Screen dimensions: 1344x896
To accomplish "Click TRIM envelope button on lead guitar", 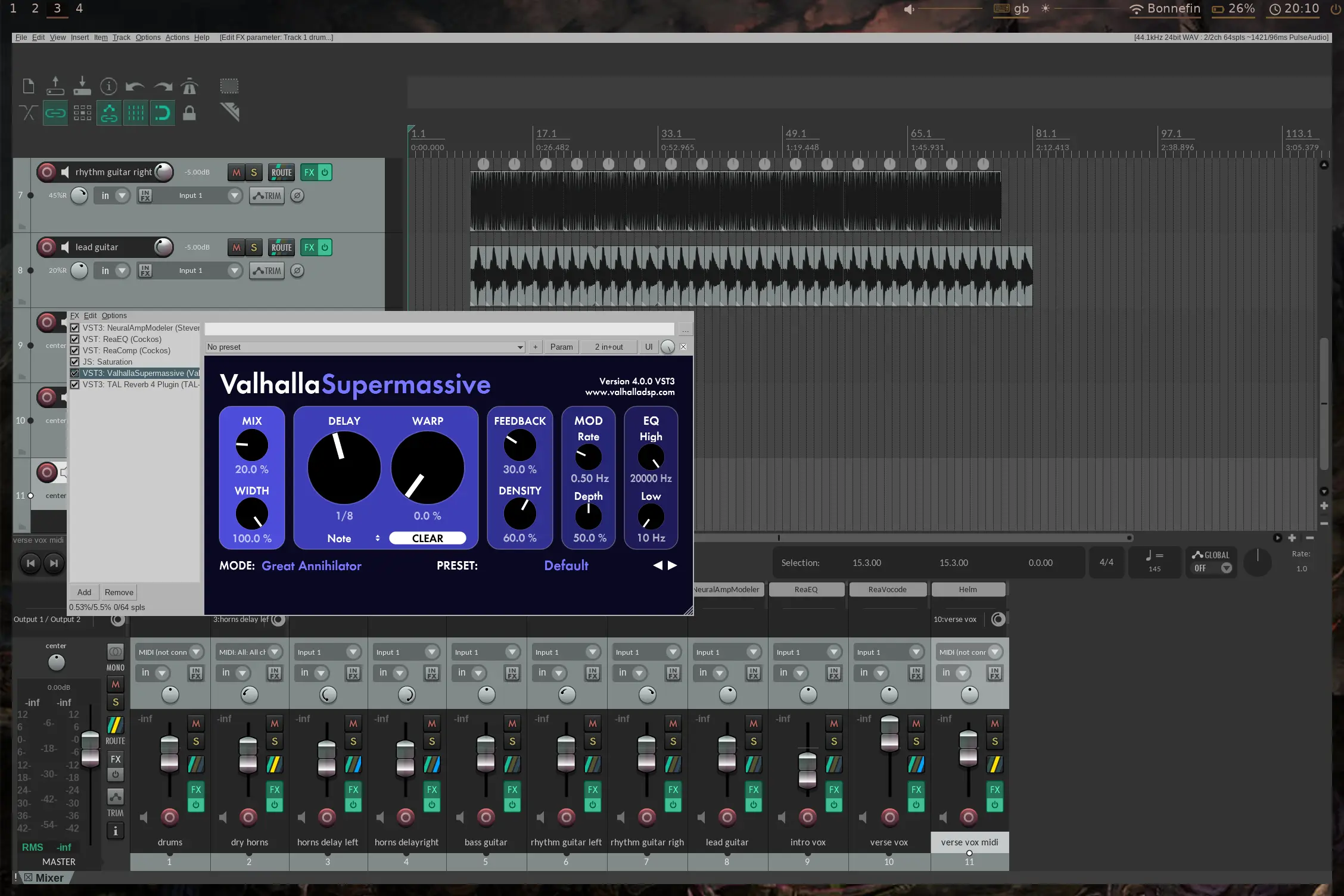I will [x=267, y=271].
